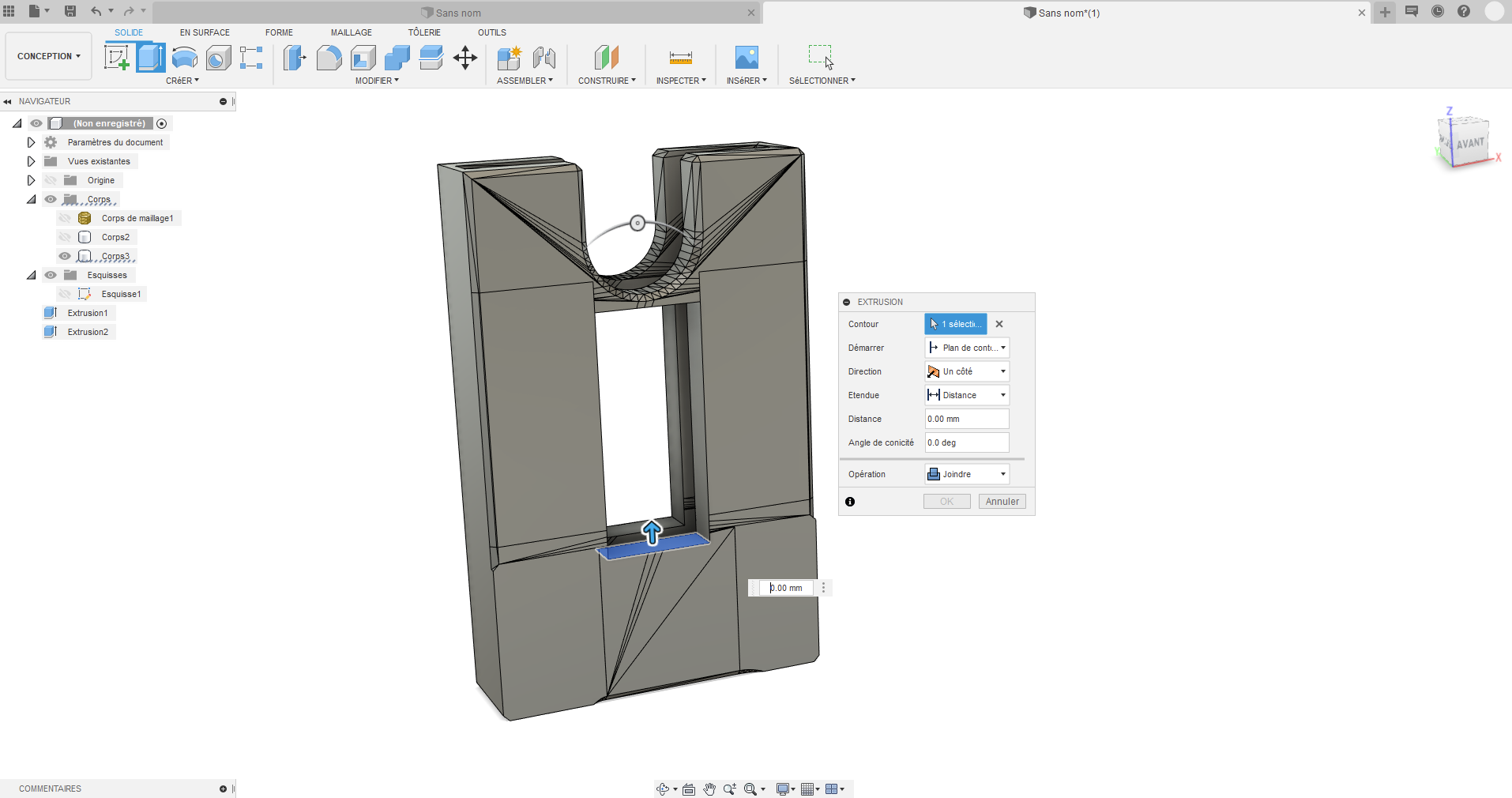Show Corps de maillage1 via eye icon
This screenshot has height=798, width=1512.
point(65,218)
